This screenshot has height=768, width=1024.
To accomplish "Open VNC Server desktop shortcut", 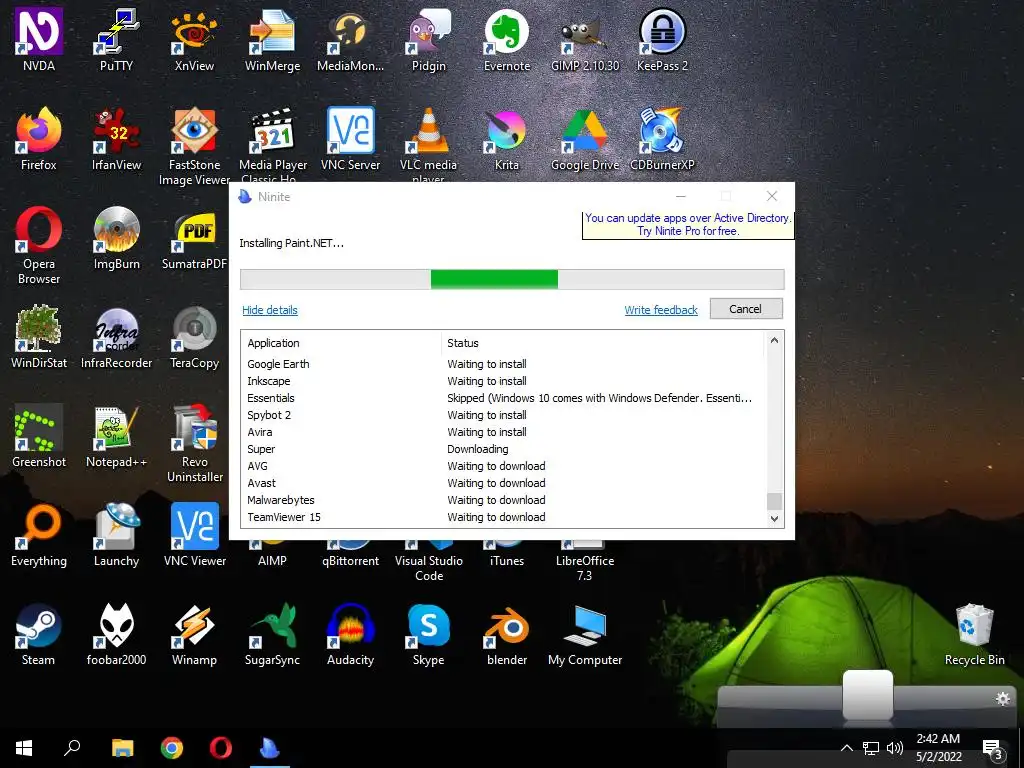I will pos(350,138).
